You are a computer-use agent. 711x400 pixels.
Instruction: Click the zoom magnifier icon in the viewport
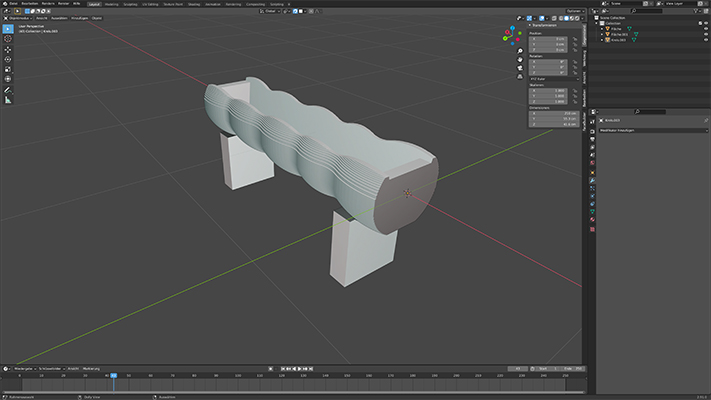point(521,51)
